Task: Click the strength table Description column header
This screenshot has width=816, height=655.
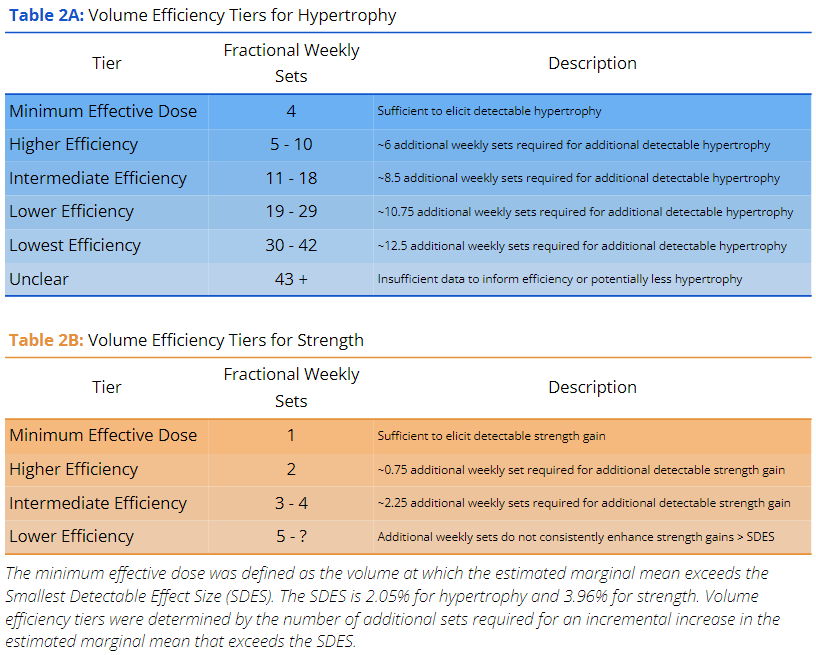Action: 592,387
